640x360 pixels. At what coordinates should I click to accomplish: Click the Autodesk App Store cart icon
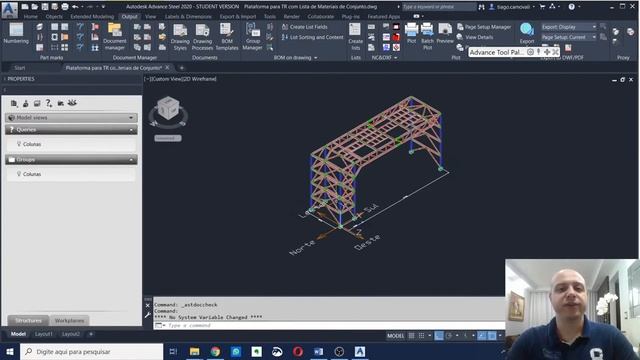click(x=542, y=7)
